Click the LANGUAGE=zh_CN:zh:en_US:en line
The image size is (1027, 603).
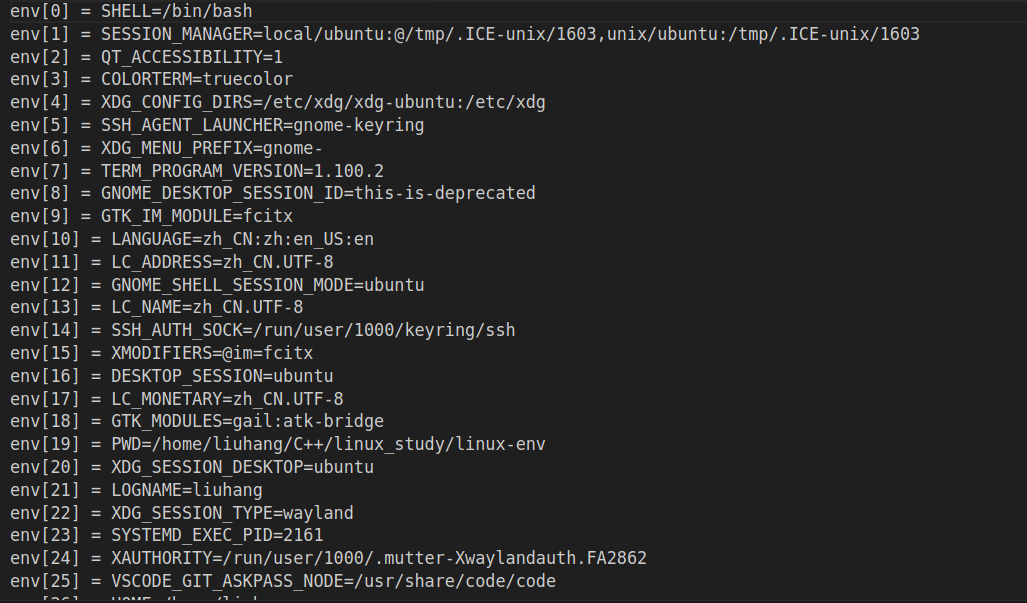(x=192, y=239)
